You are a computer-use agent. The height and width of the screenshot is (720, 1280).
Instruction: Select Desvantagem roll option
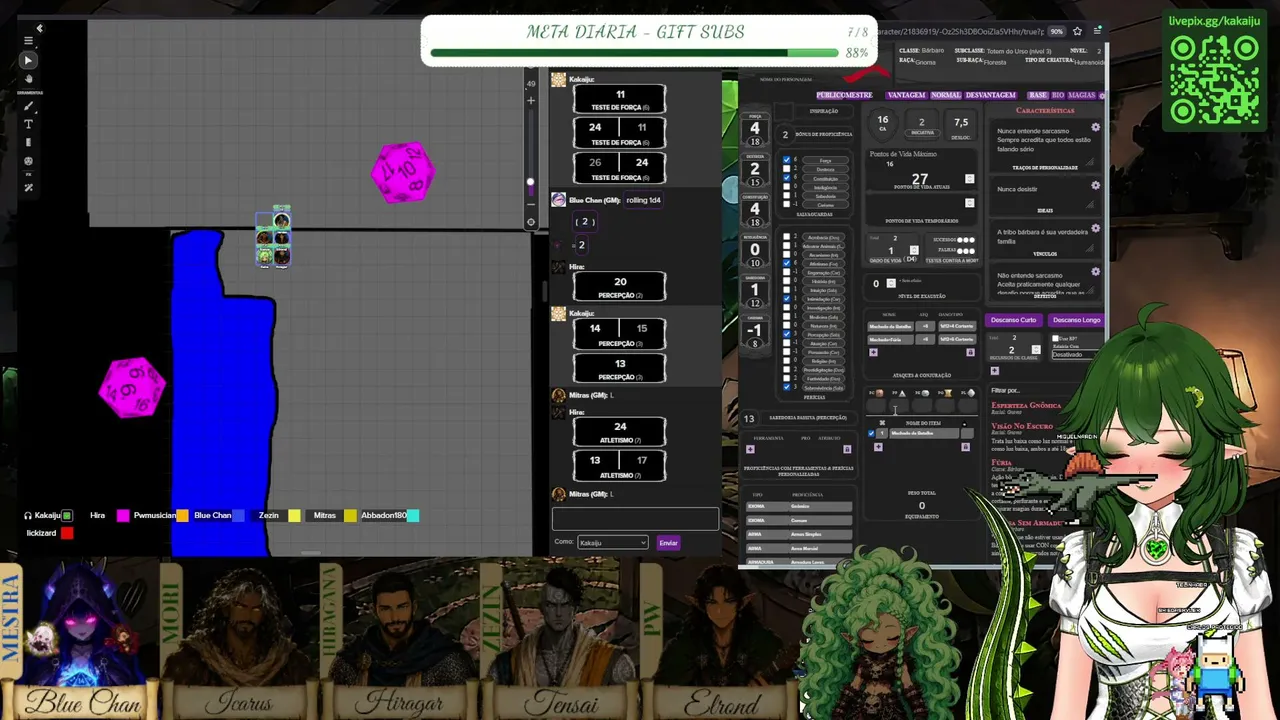991,95
